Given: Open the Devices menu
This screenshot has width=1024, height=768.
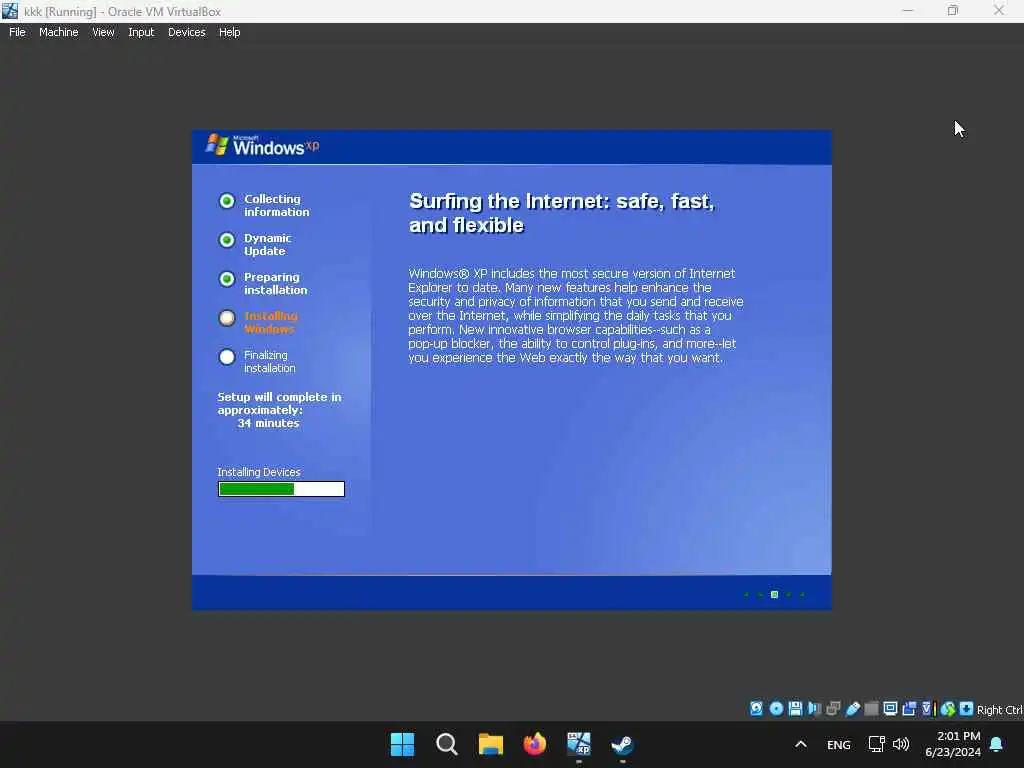Looking at the screenshot, I should [187, 32].
